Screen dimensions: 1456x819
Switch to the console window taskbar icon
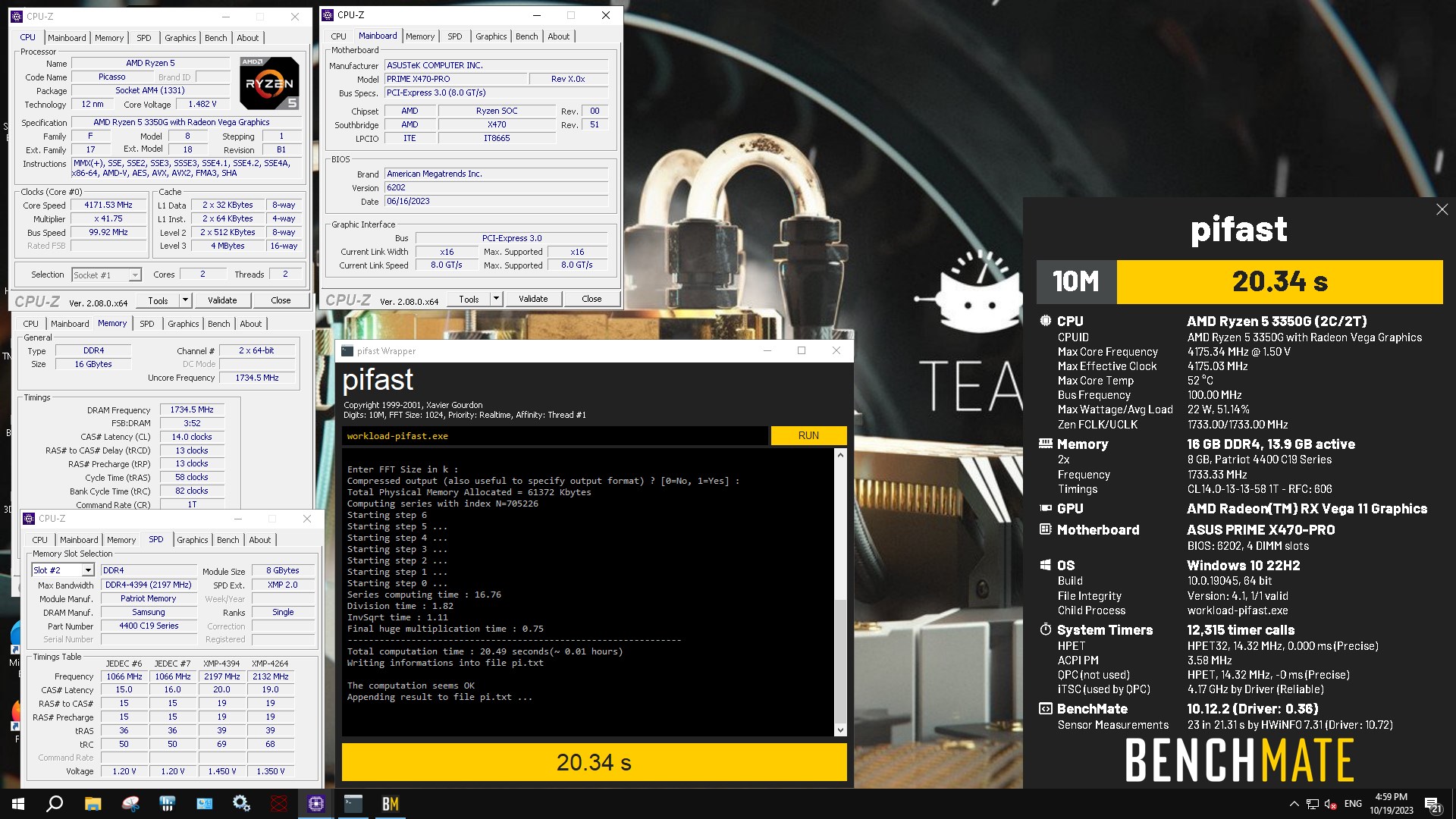[353, 804]
